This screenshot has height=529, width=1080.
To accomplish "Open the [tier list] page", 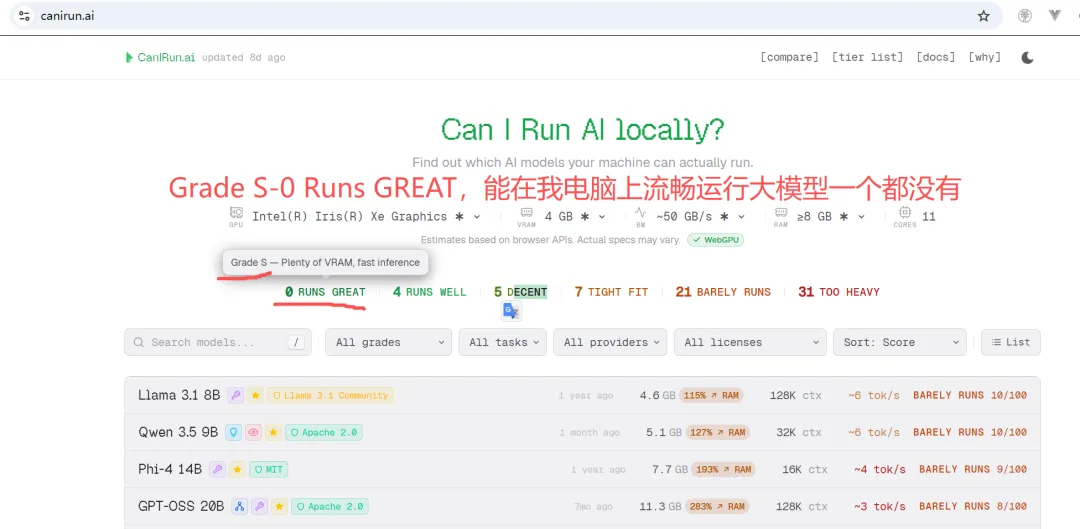I will (x=867, y=57).
